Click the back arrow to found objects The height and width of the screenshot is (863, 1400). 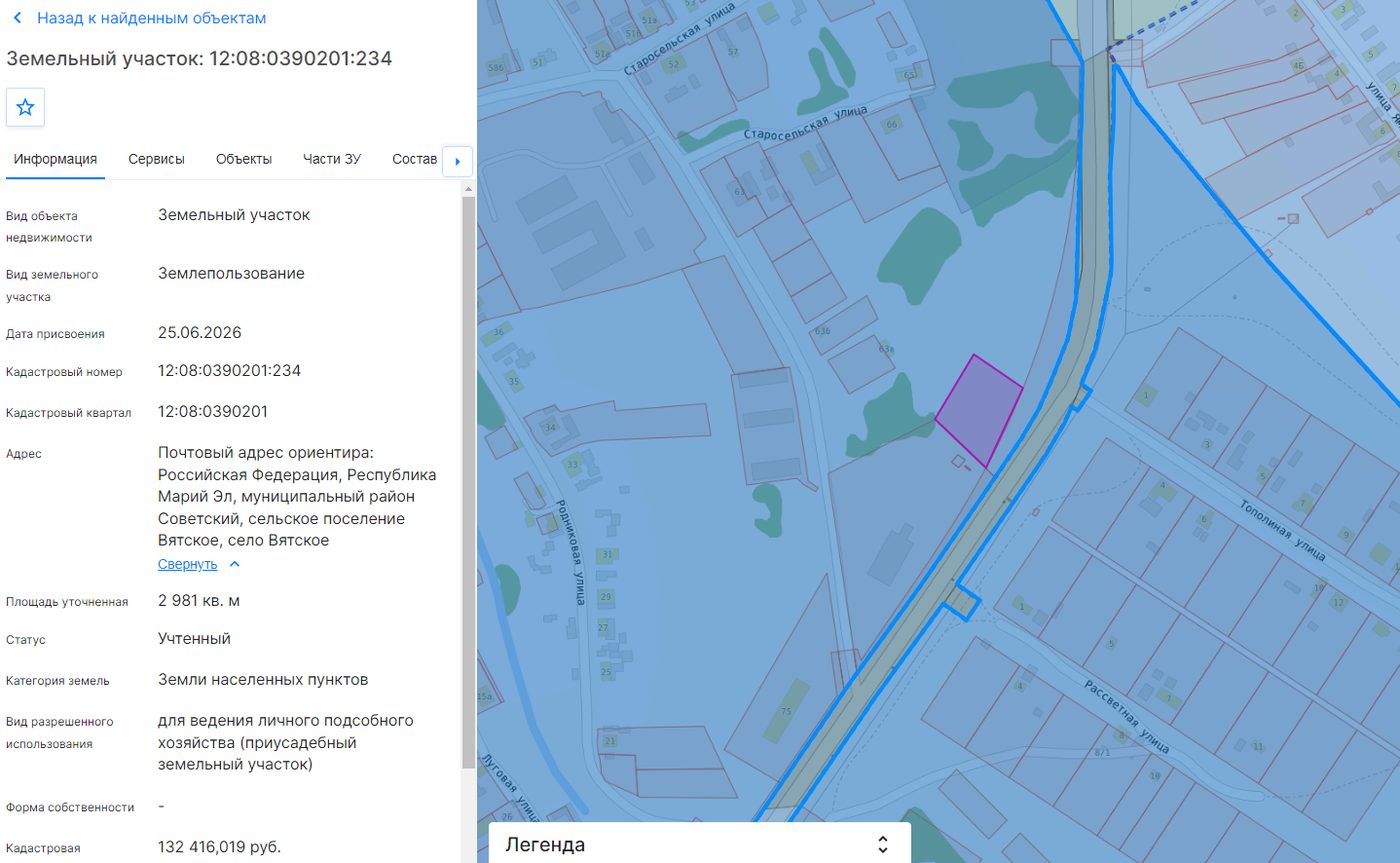[17, 18]
